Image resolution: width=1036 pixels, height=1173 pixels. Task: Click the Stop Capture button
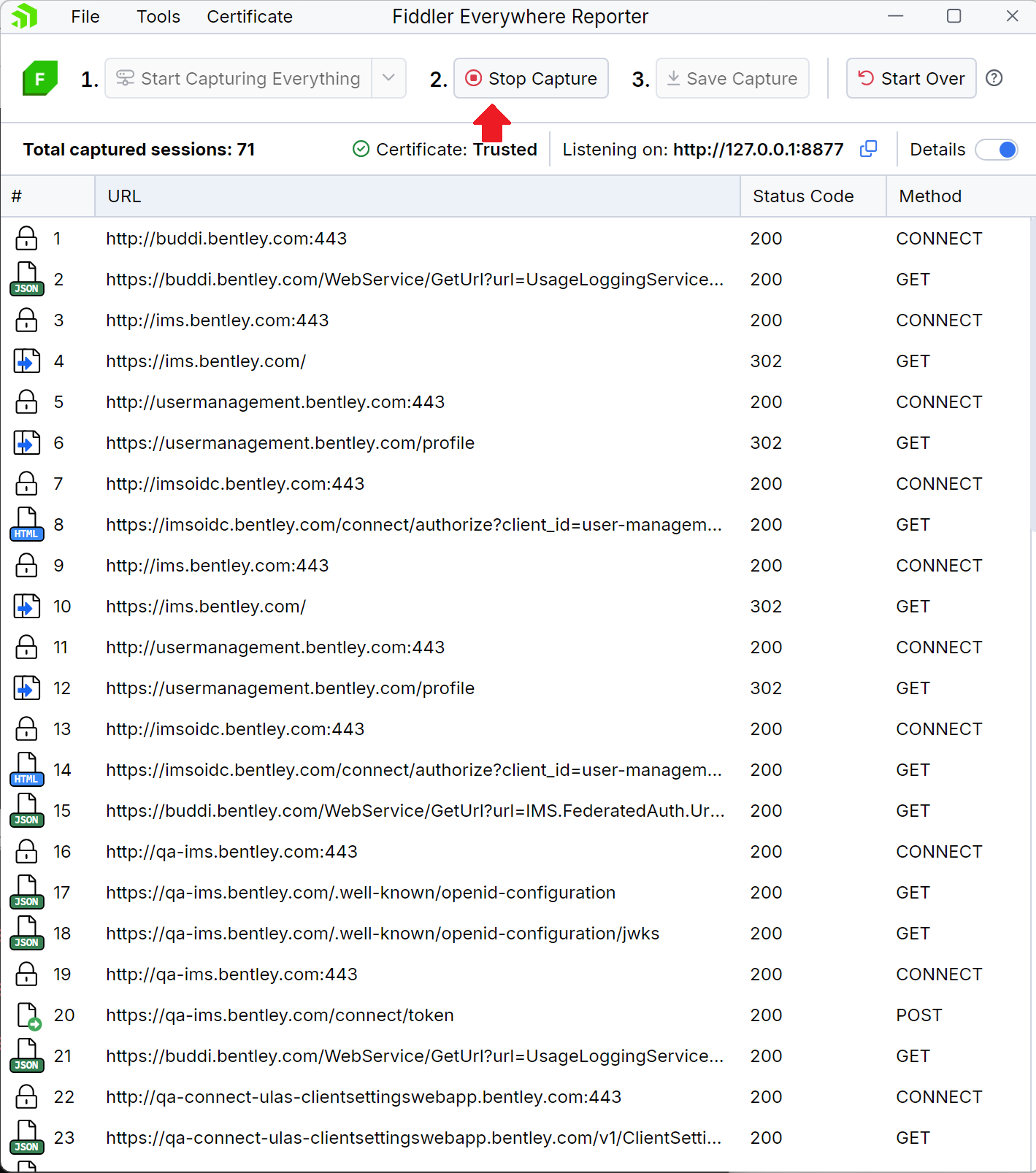[x=531, y=78]
